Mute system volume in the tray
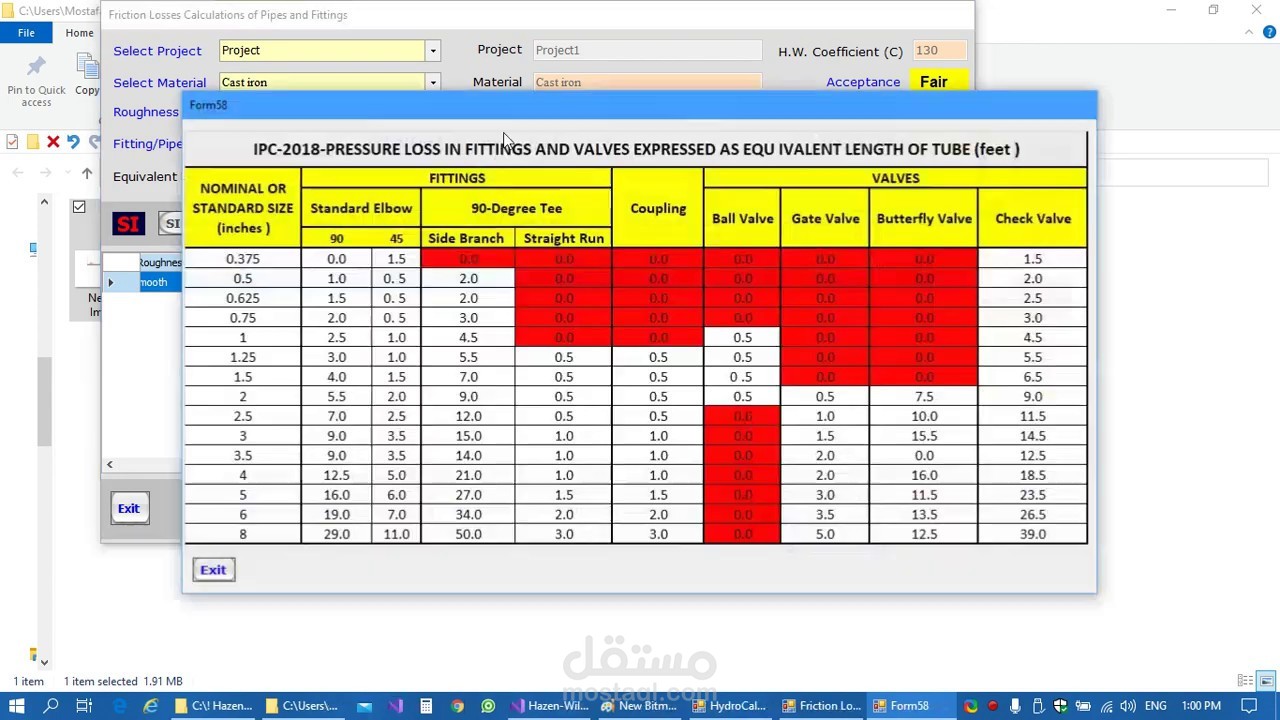This screenshot has width=1280, height=720. (x=1129, y=705)
